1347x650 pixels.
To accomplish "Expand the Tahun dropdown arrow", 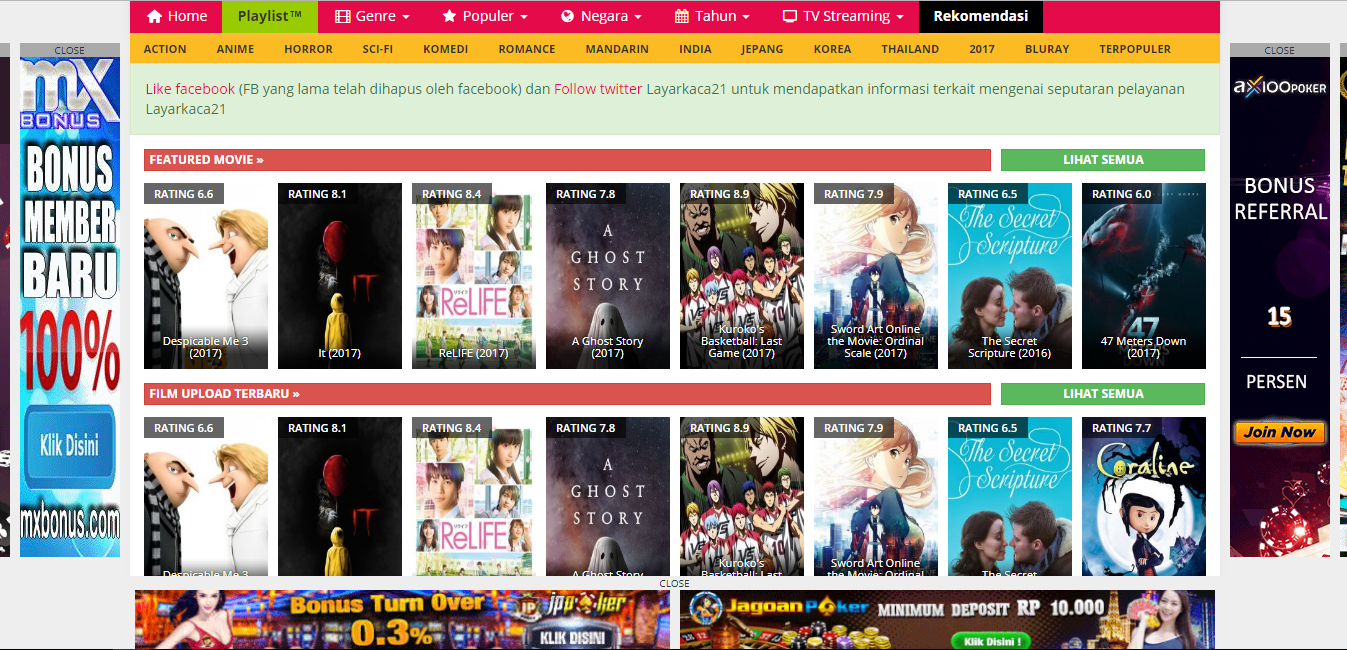I will coord(745,17).
